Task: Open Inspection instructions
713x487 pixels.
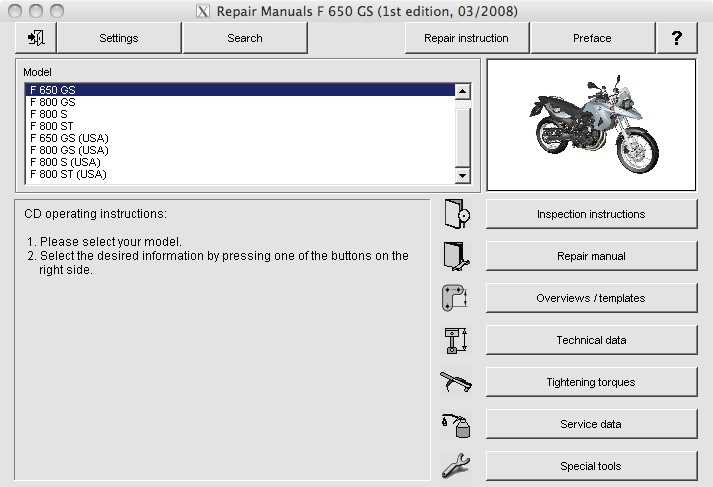Action: [x=591, y=214]
